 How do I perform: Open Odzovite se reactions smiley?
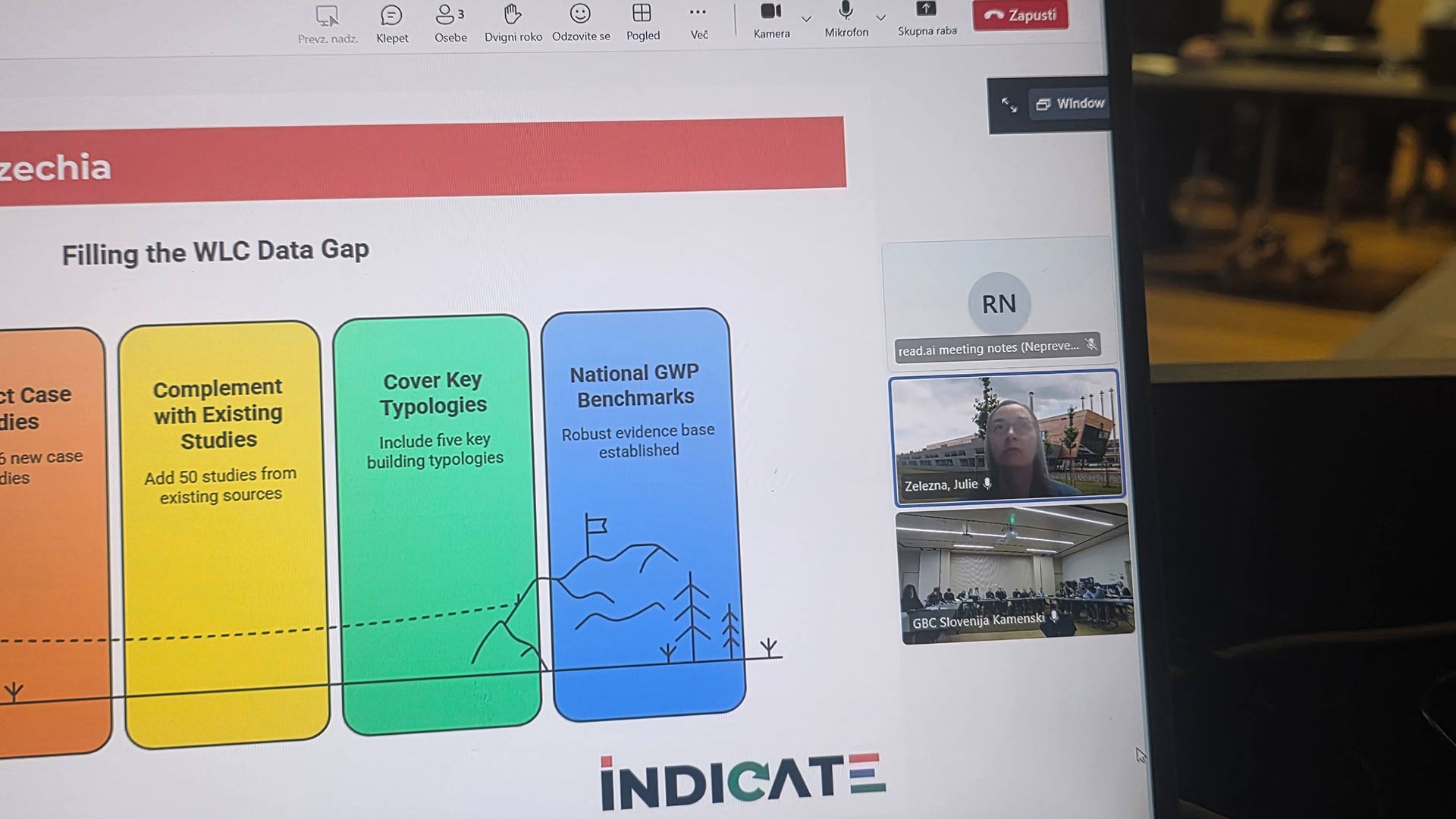click(580, 14)
